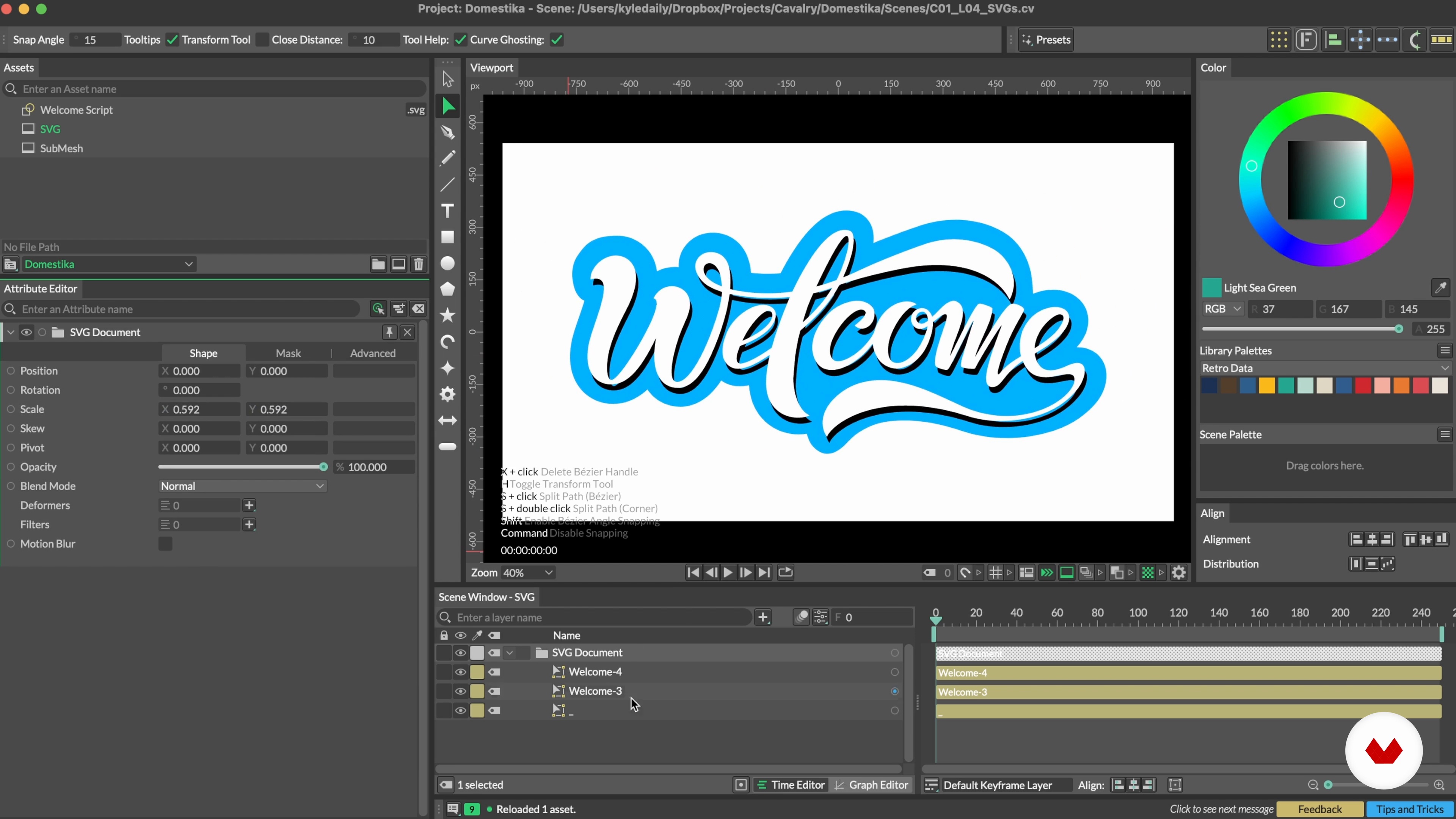
Task: Open the Scene Palette menu
Action: click(x=1445, y=434)
